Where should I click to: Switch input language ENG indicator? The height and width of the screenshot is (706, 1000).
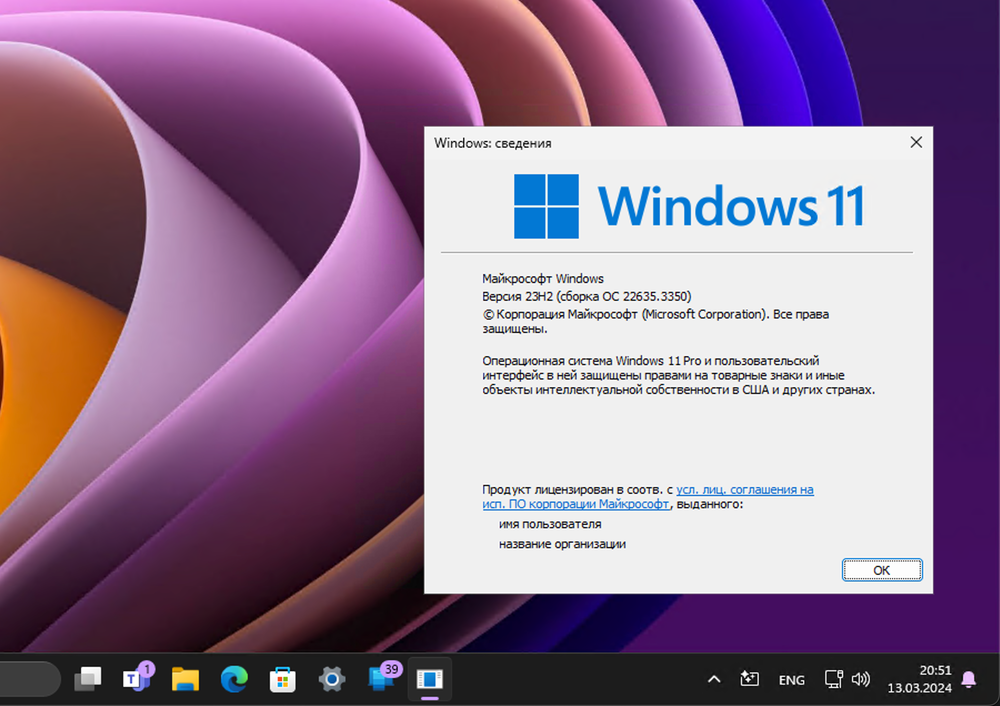click(791, 680)
